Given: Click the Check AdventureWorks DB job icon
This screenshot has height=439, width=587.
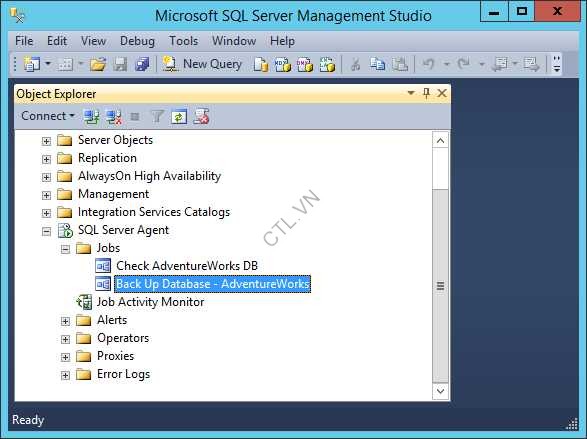Looking at the screenshot, I should coord(103,266).
